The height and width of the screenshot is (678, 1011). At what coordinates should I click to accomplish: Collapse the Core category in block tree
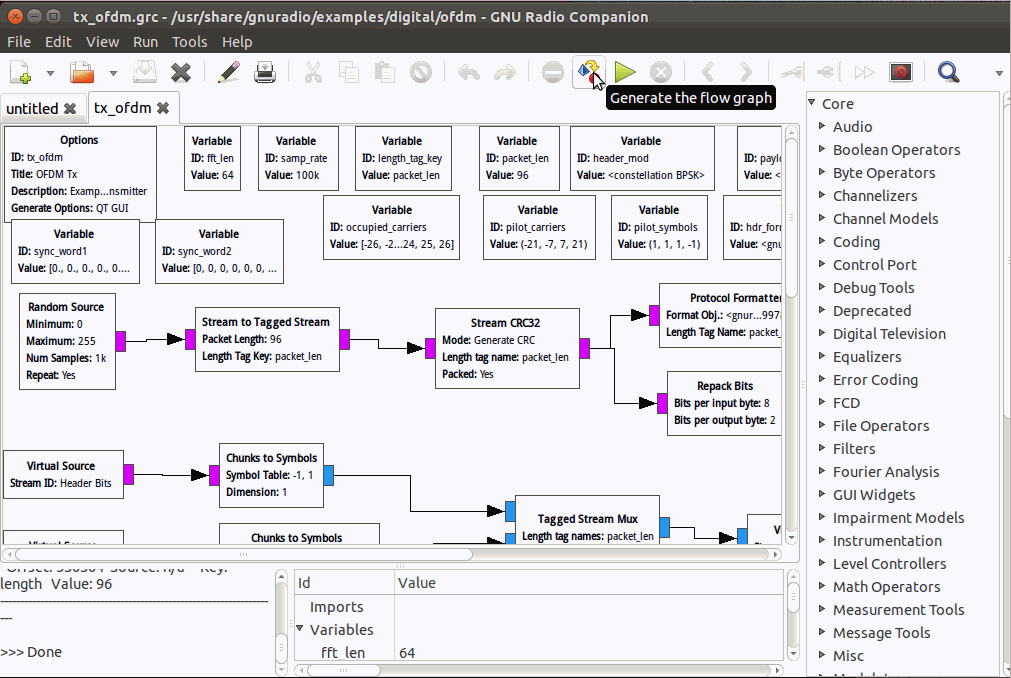pyautogui.click(x=812, y=103)
